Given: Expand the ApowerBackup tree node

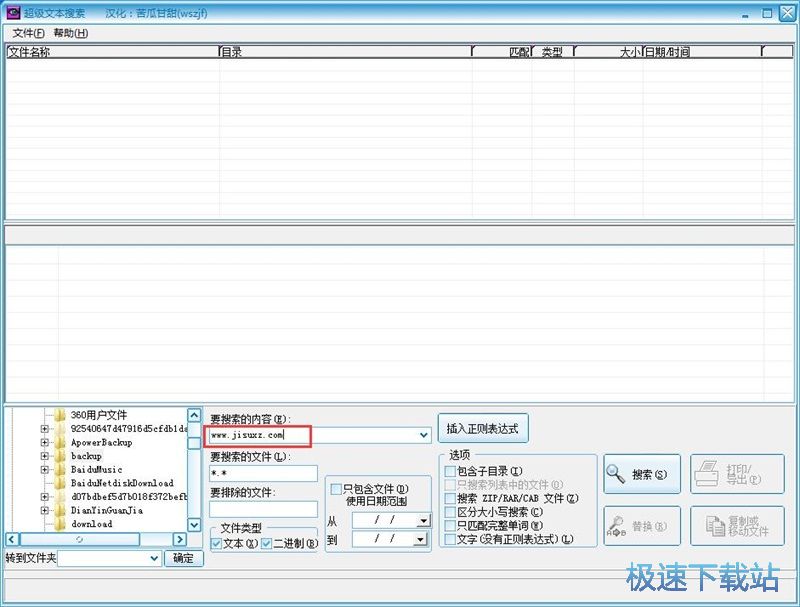Looking at the screenshot, I should 44,442.
